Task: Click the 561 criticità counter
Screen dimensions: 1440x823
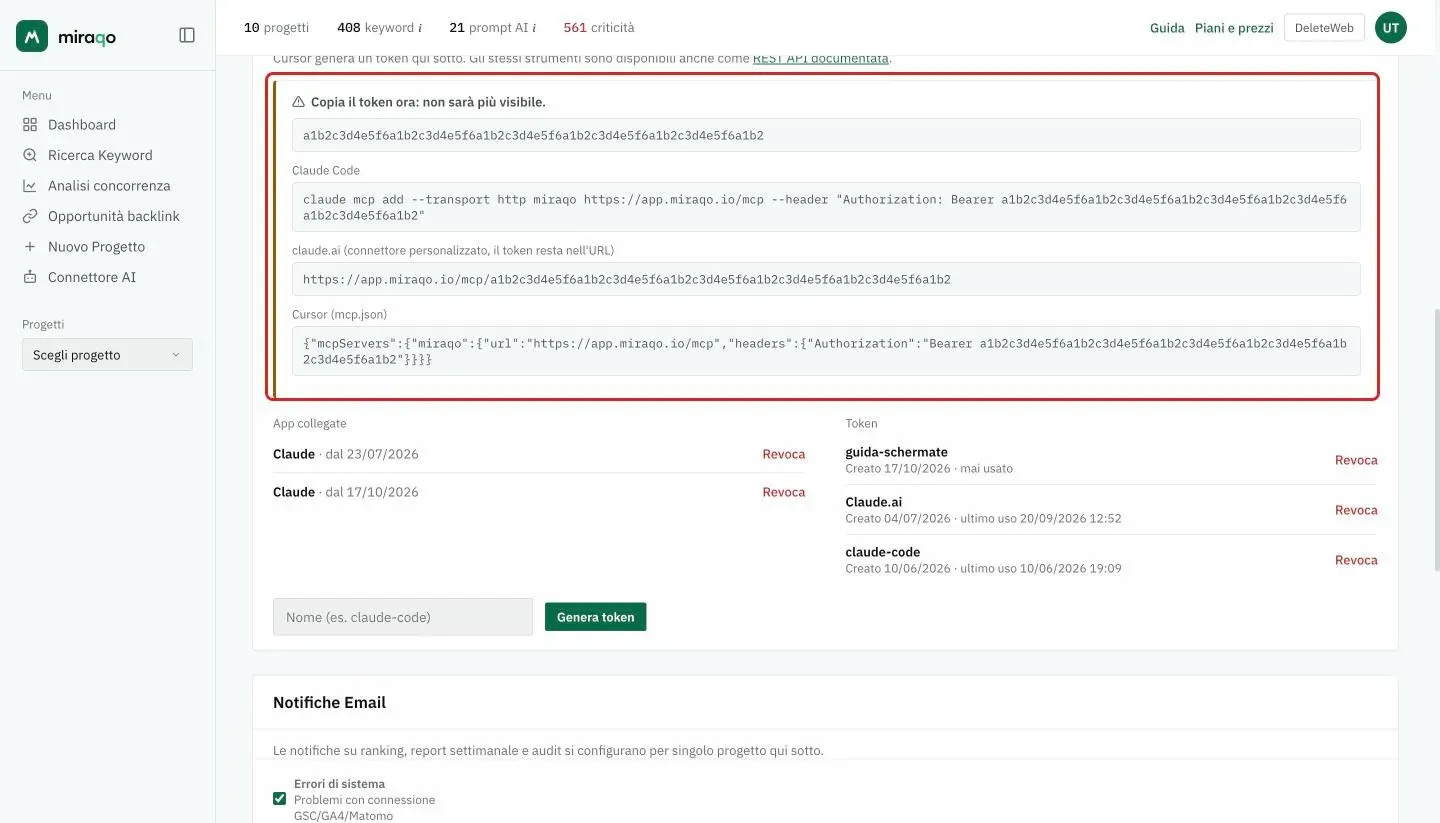Action: (599, 28)
